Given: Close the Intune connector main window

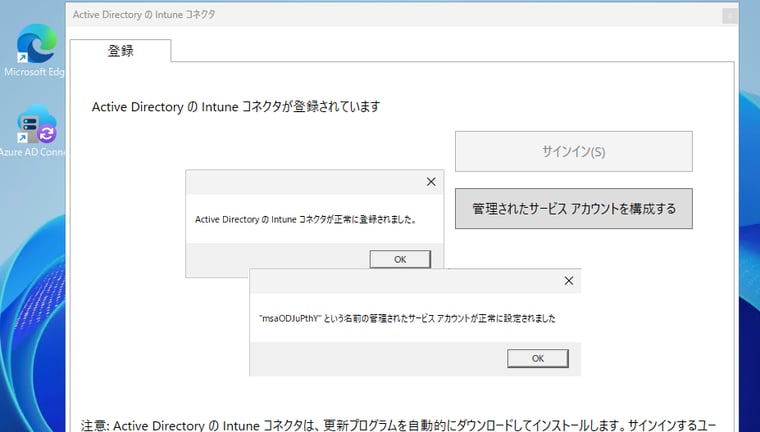Looking at the screenshot, I should point(730,16).
